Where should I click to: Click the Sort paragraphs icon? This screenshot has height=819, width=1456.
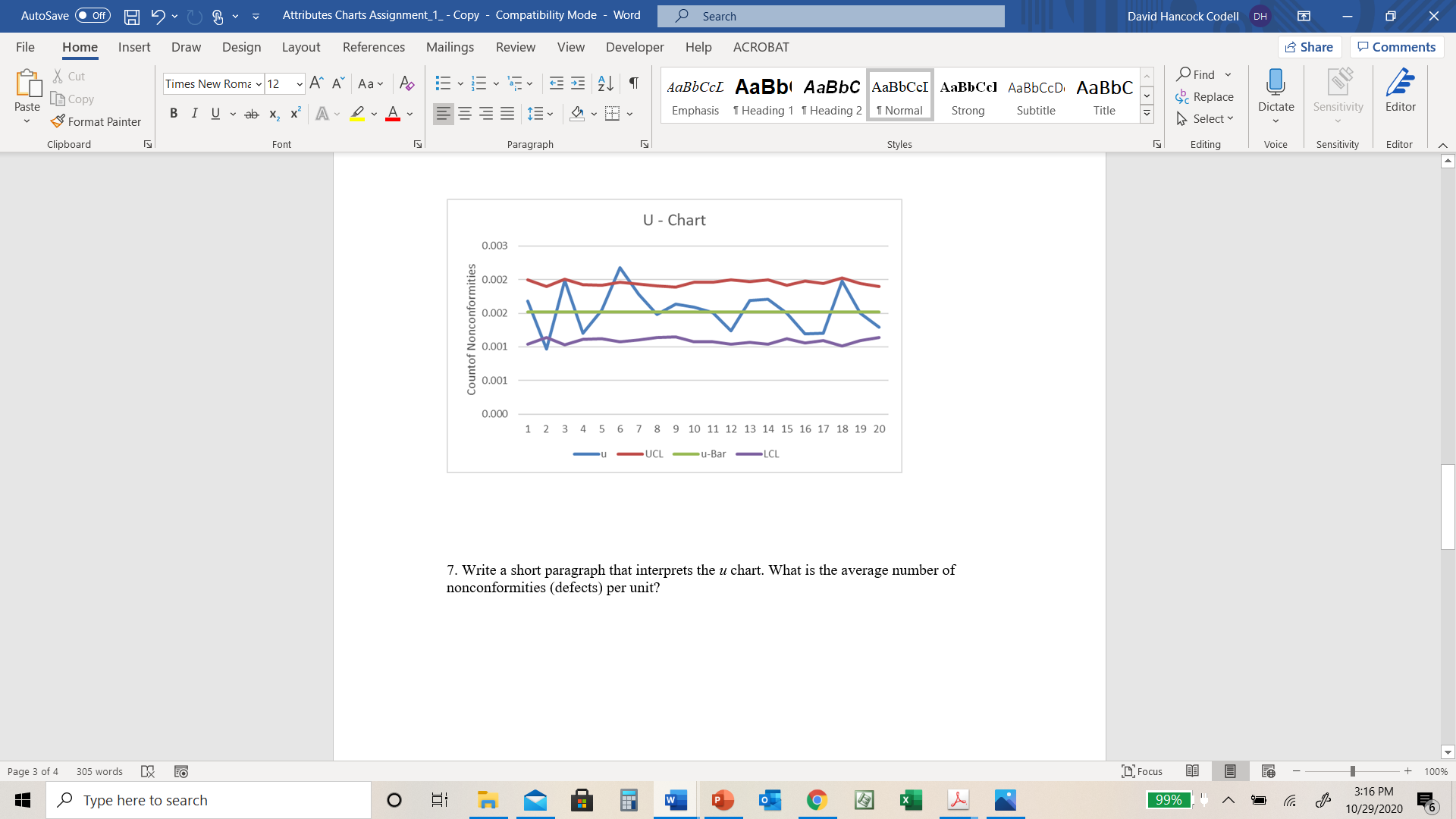[x=605, y=83]
